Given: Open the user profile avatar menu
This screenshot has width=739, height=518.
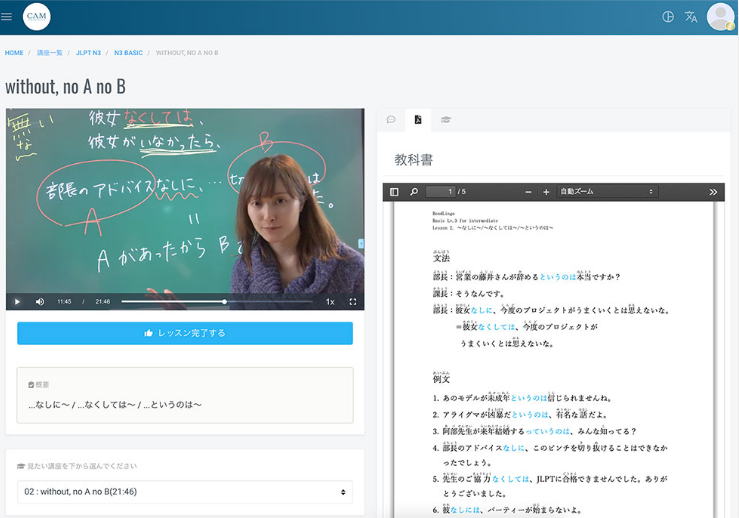Looking at the screenshot, I should 720,17.
